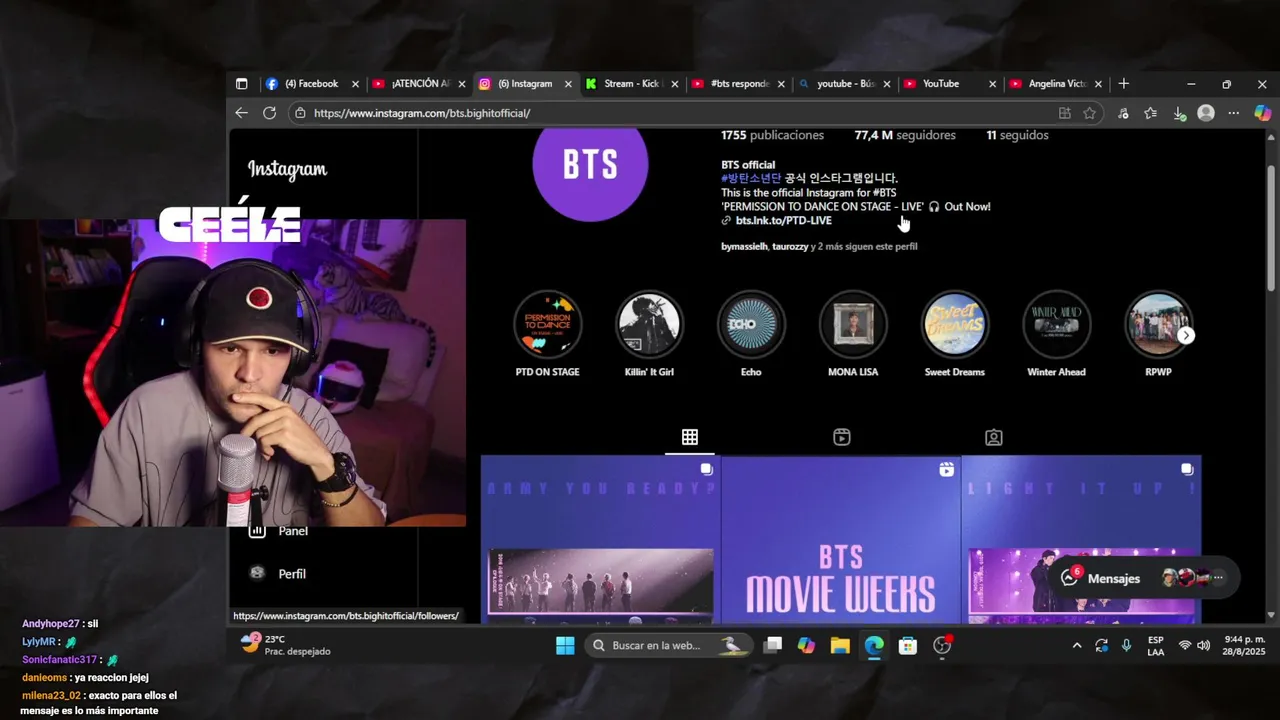The image size is (1280, 720).
Task: Open Copilot icon in browser toolbar
Action: [x=1262, y=113]
